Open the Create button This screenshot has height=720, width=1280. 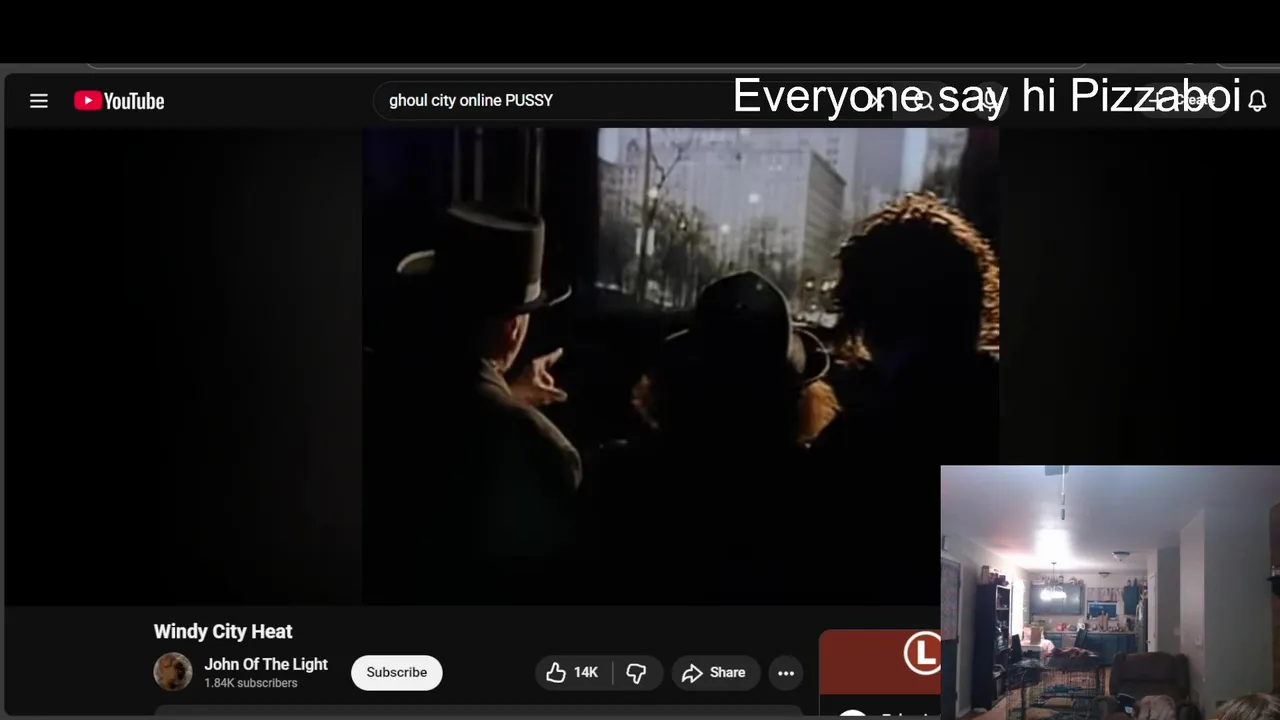1185,100
